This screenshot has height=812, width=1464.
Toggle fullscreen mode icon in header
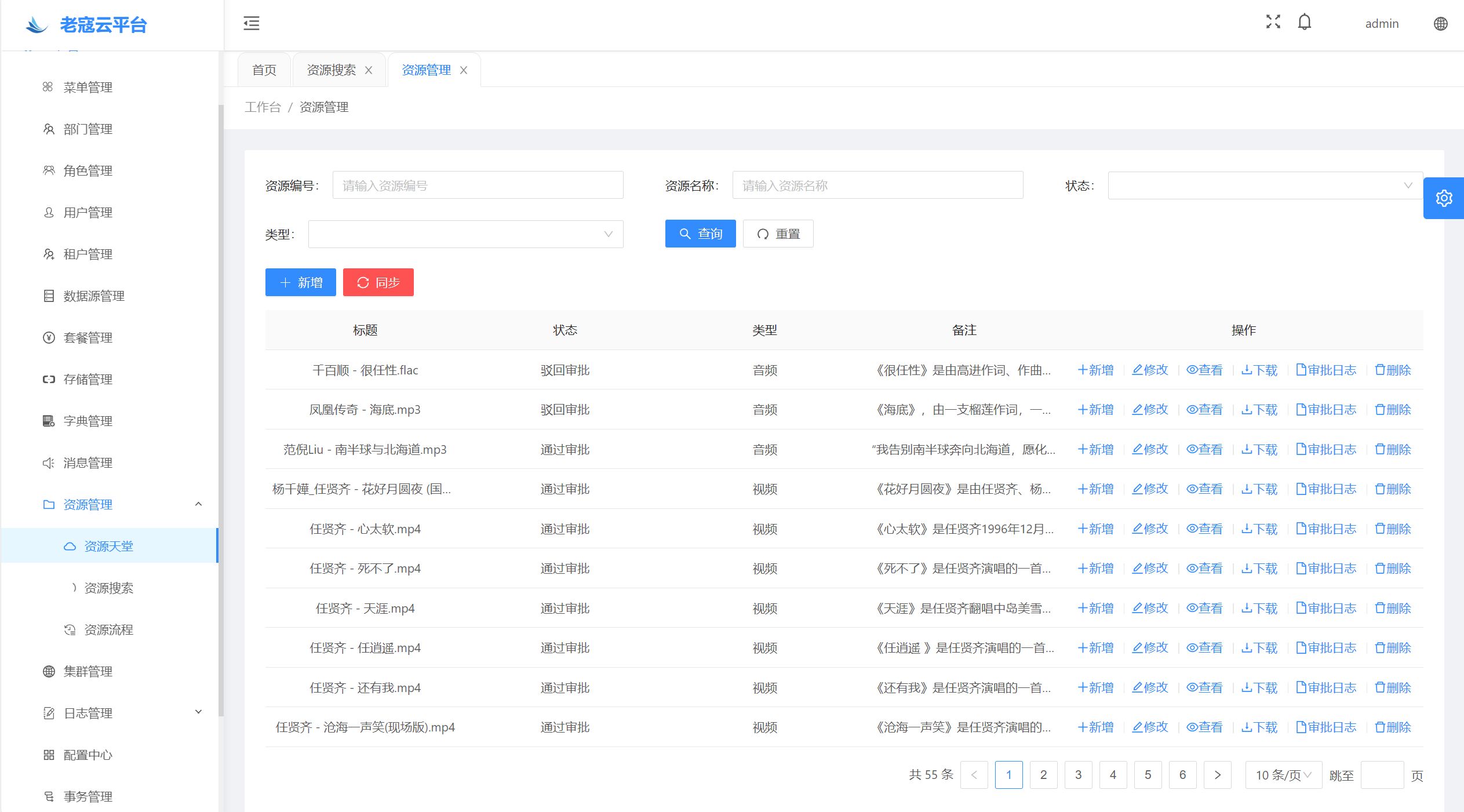pyautogui.click(x=1273, y=22)
